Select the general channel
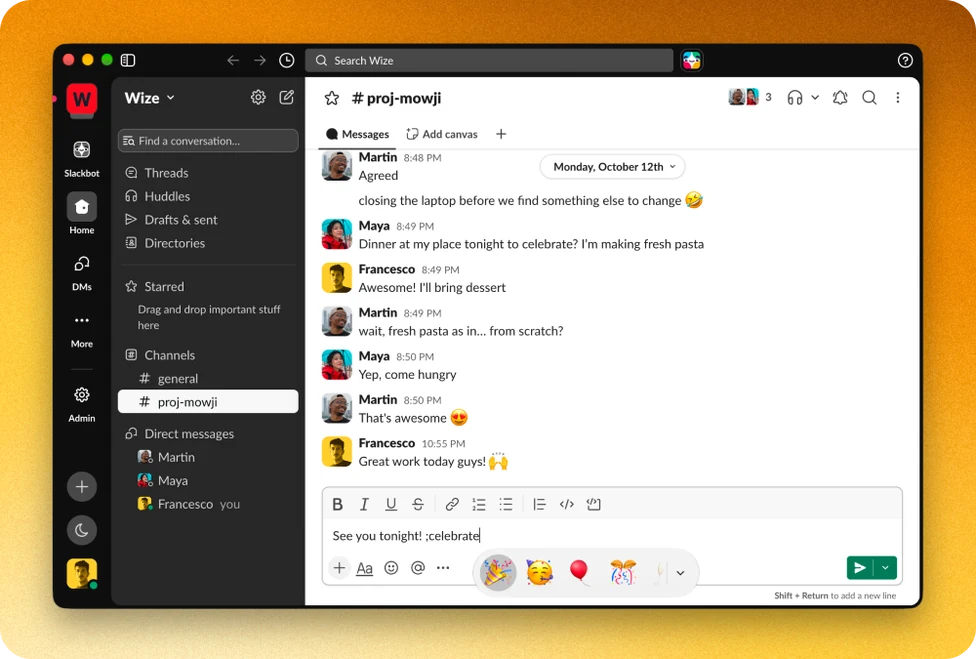976x659 pixels. (x=208, y=378)
